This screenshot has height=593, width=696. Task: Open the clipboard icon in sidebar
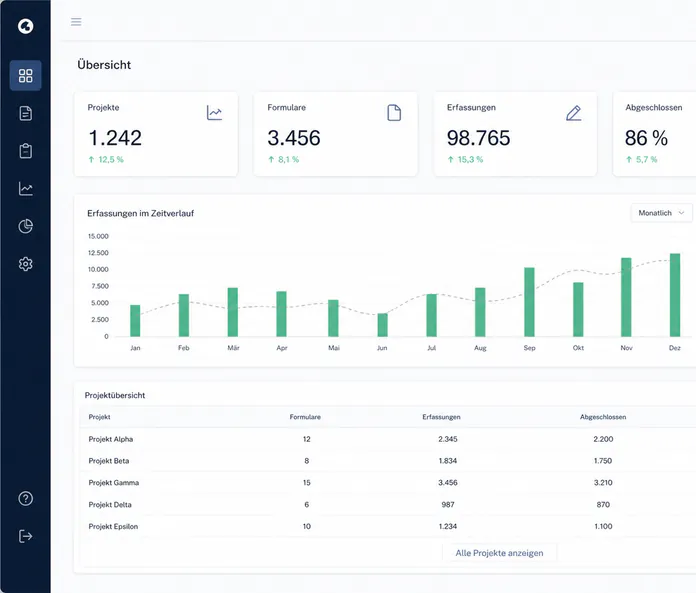25,151
